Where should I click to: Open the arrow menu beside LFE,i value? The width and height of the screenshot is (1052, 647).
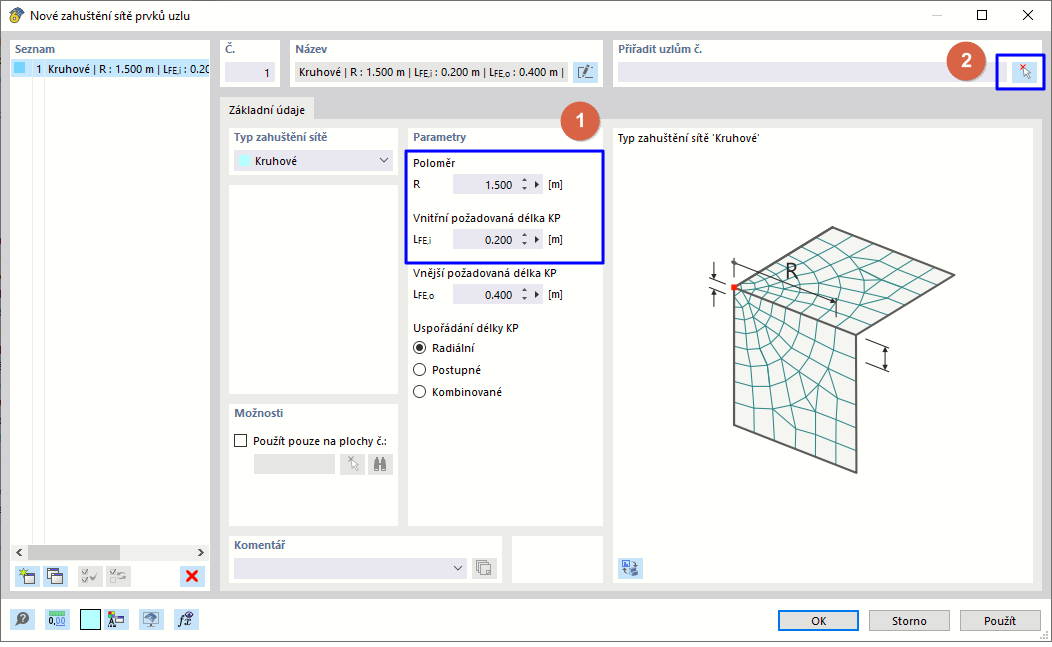click(537, 240)
